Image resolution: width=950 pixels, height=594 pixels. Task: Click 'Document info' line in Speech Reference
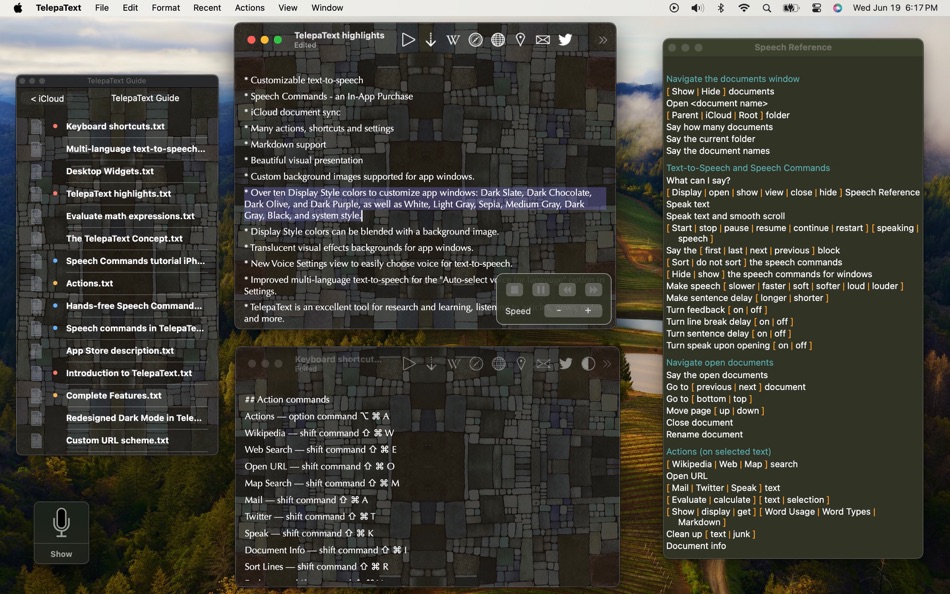point(696,546)
